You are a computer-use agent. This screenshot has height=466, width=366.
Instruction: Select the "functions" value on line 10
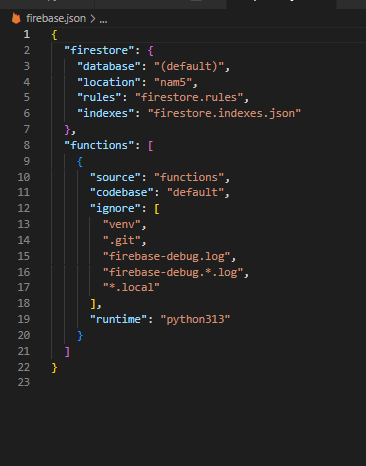(189, 177)
